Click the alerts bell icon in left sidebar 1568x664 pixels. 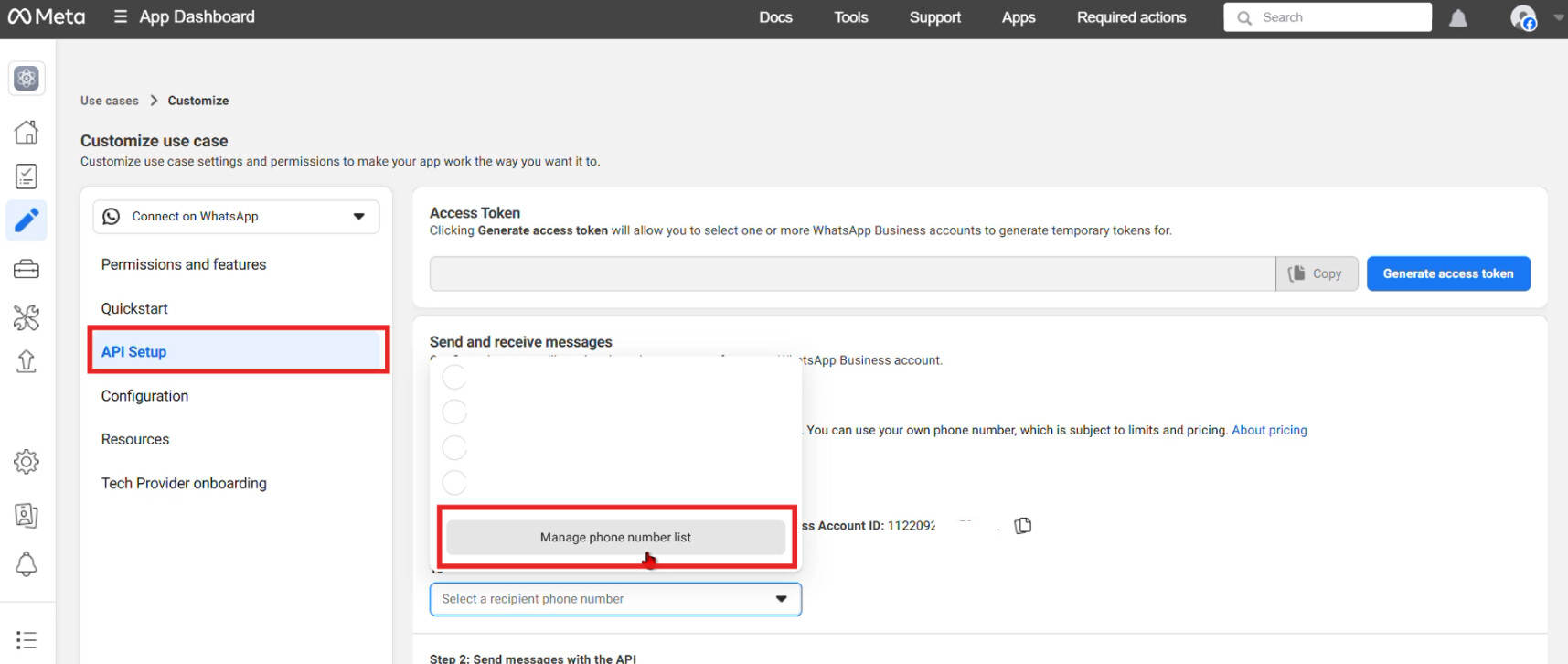[x=27, y=564]
